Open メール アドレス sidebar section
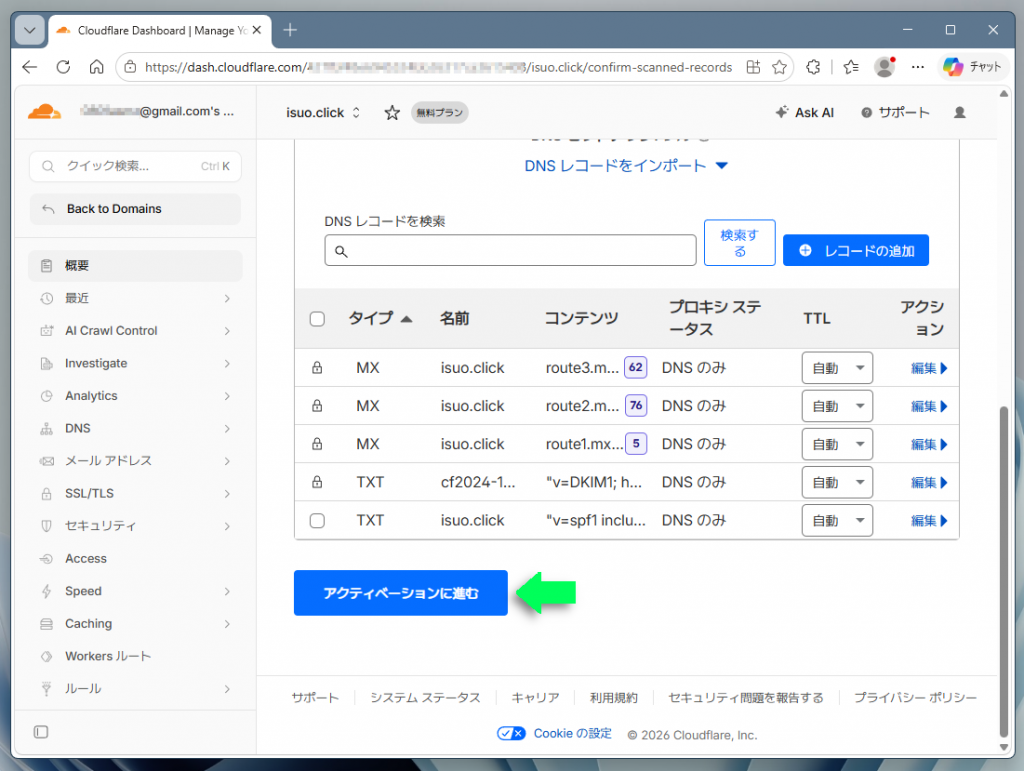 135,461
